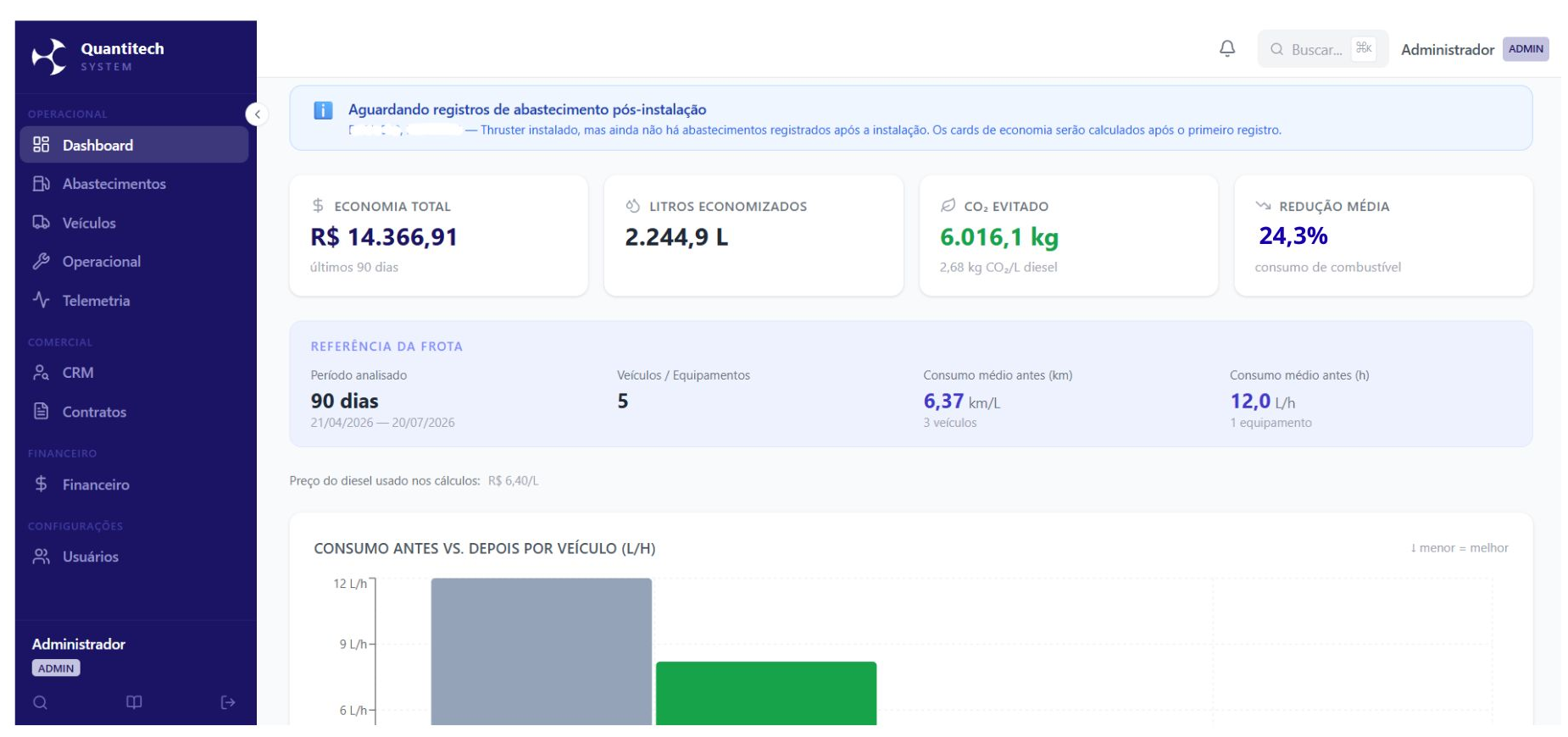Click the "REFERÊNCIA DA FROTA" heading
This screenshot has height=737, width=1568.
386,346
